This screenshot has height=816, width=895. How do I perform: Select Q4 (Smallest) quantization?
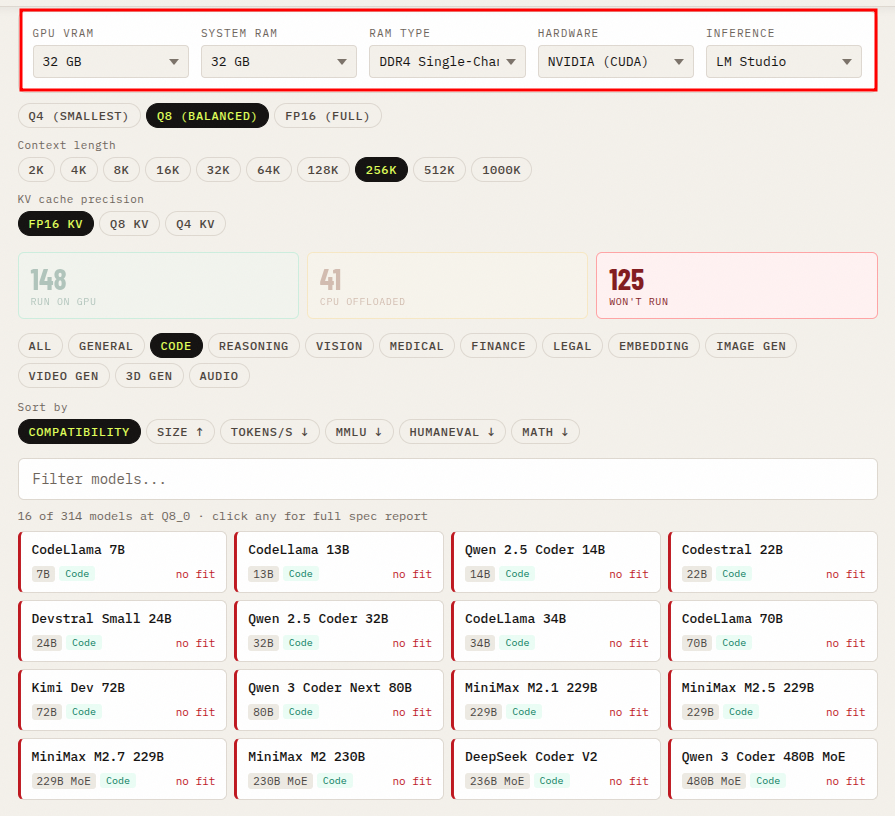coord(79,116)
